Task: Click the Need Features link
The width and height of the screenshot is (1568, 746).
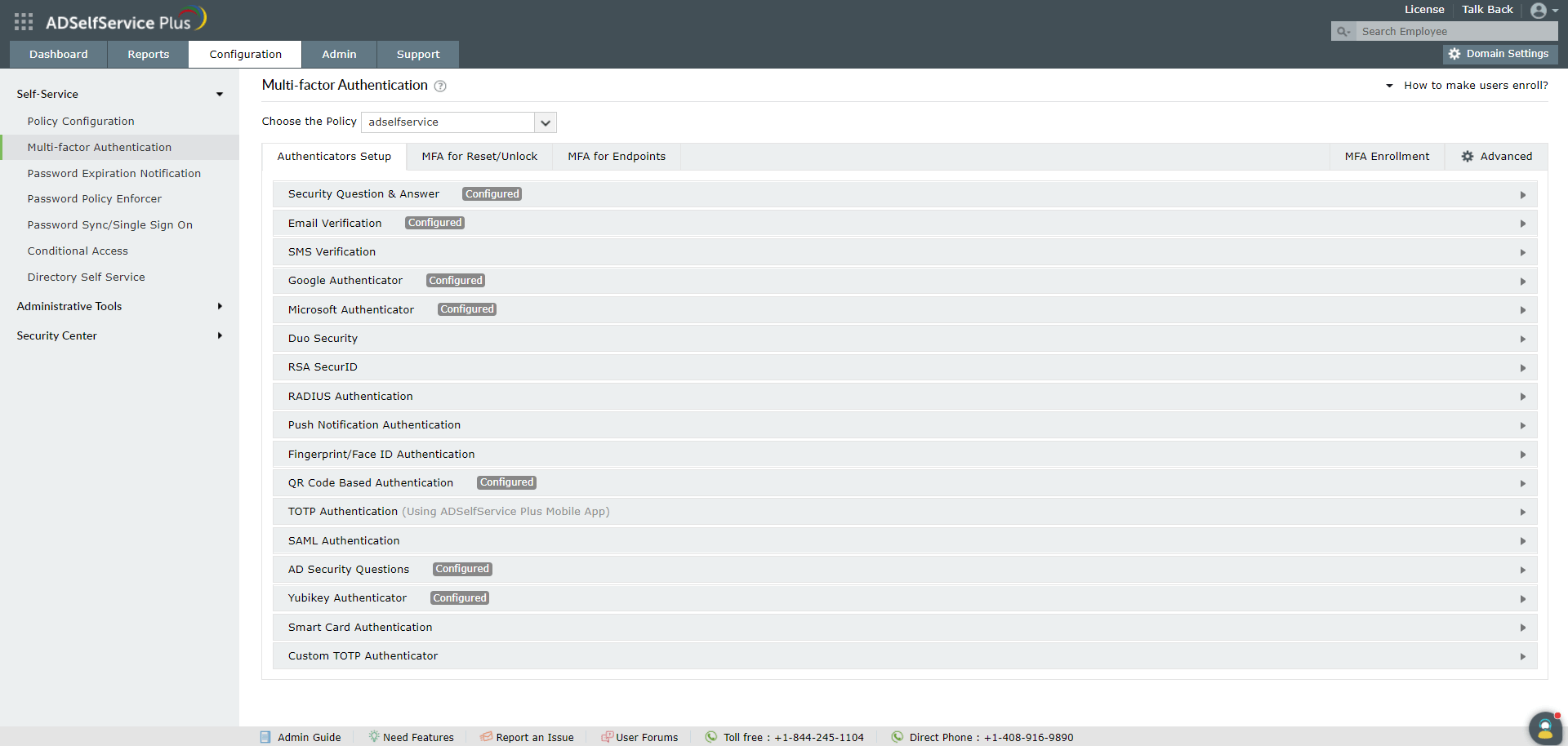Action: (x=418, y=737)
